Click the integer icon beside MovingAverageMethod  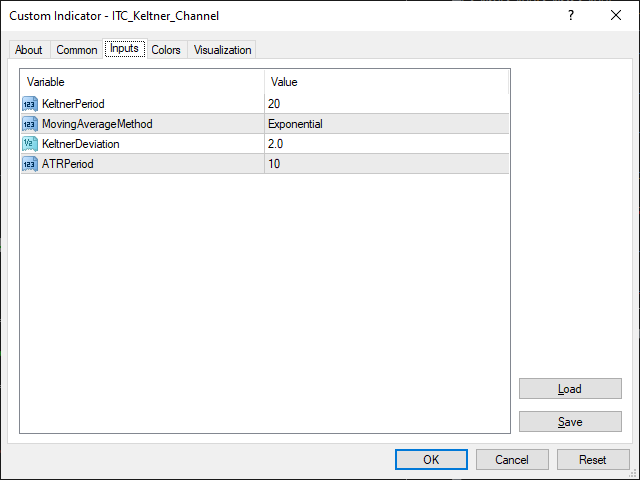30,124
